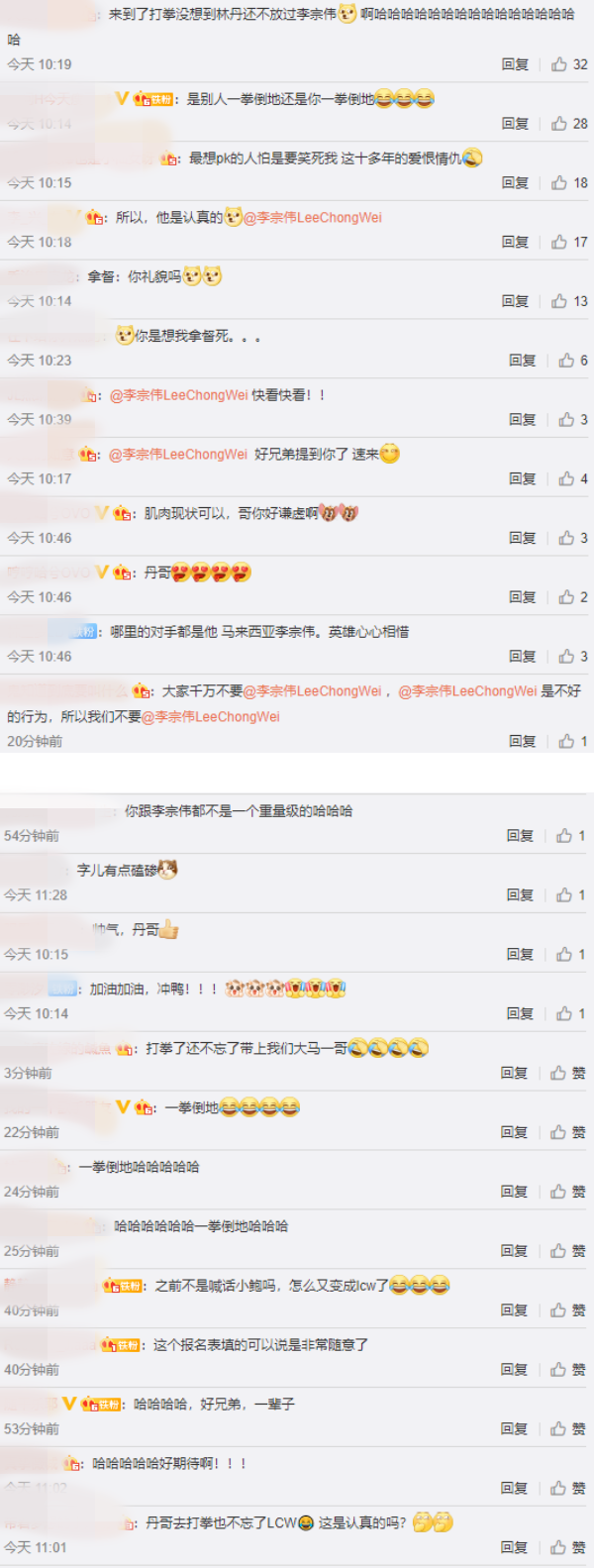Reply to 你是想我拿督死 comment
This screenshot has width=594, height=1568.
[x=522, y=361]
